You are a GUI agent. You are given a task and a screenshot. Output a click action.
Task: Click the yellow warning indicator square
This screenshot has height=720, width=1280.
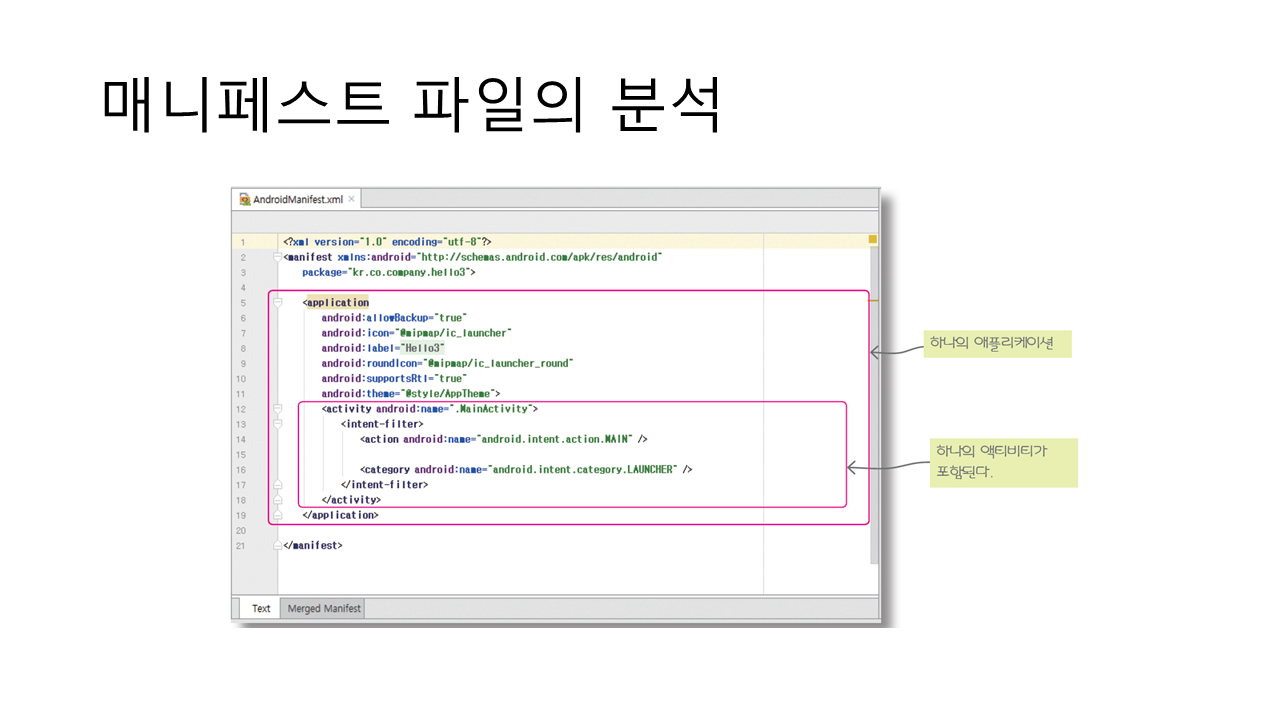(x=872, y=240)
